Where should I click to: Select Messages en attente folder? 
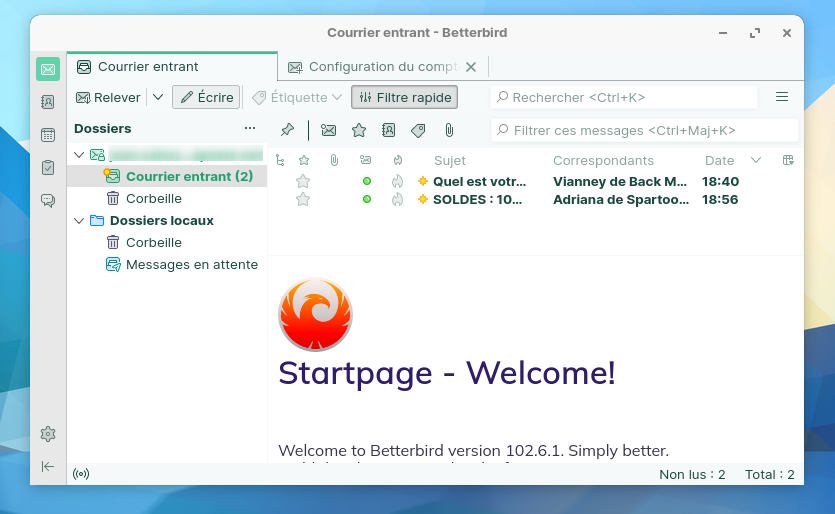click(191, 265)
